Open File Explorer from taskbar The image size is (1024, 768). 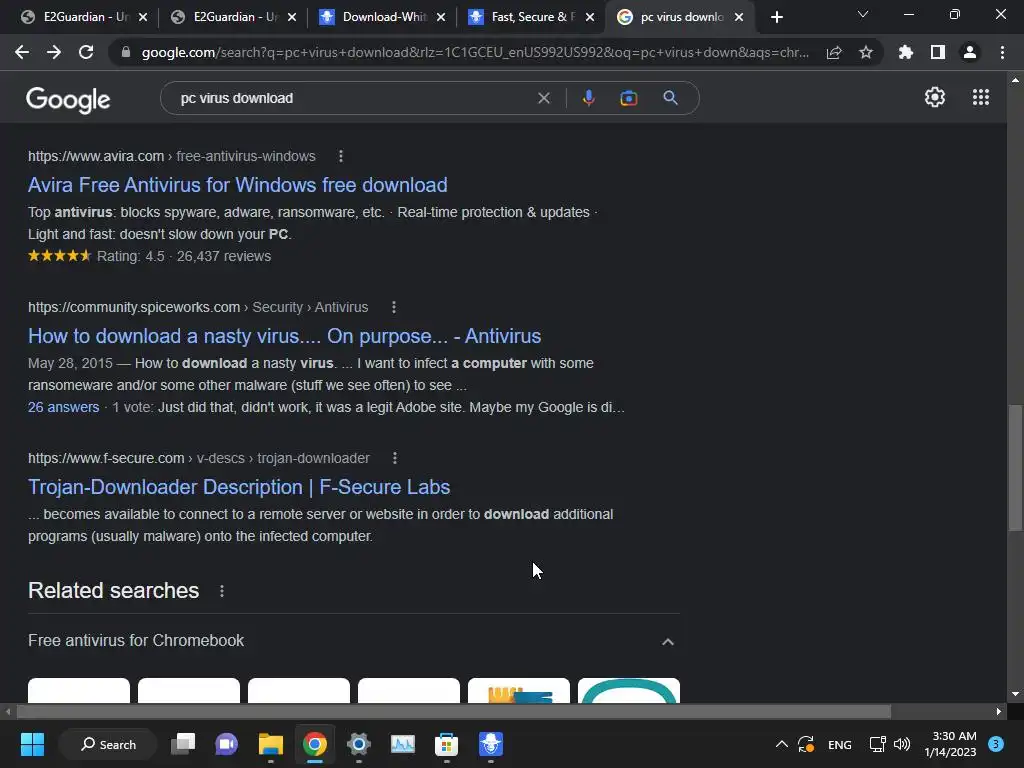pyautogui.click(x=270, y=744)
